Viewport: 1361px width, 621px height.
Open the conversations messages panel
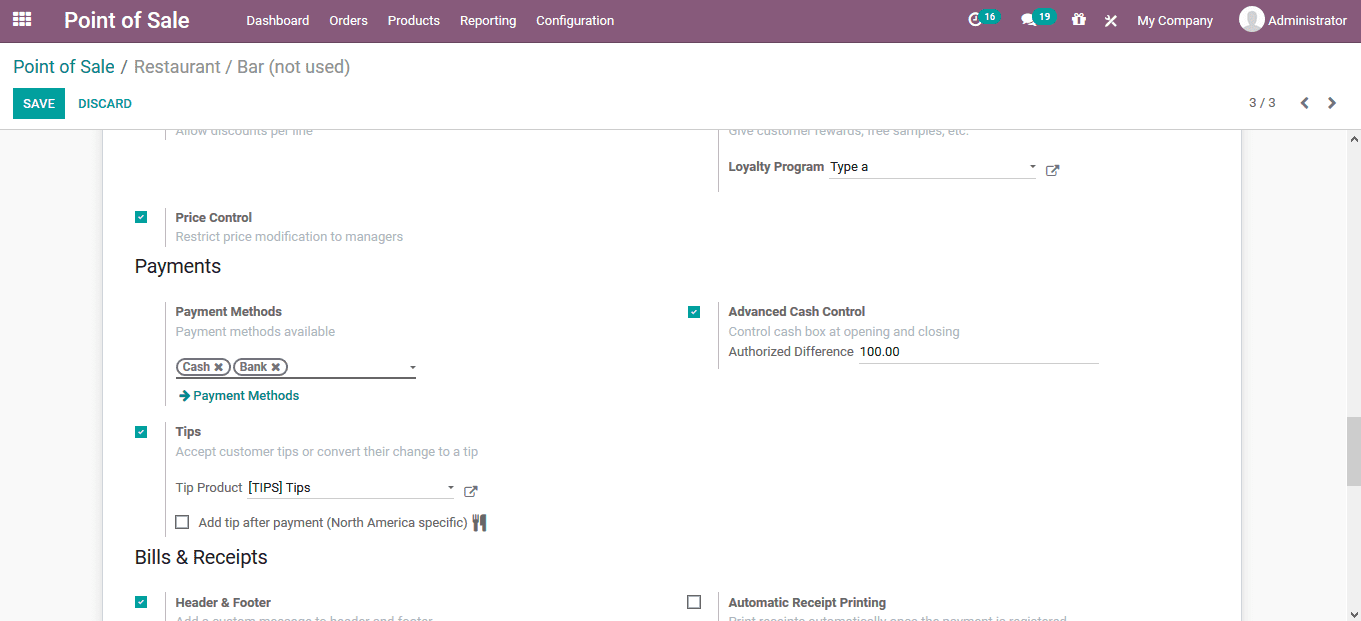click(x=1030, y=19)
